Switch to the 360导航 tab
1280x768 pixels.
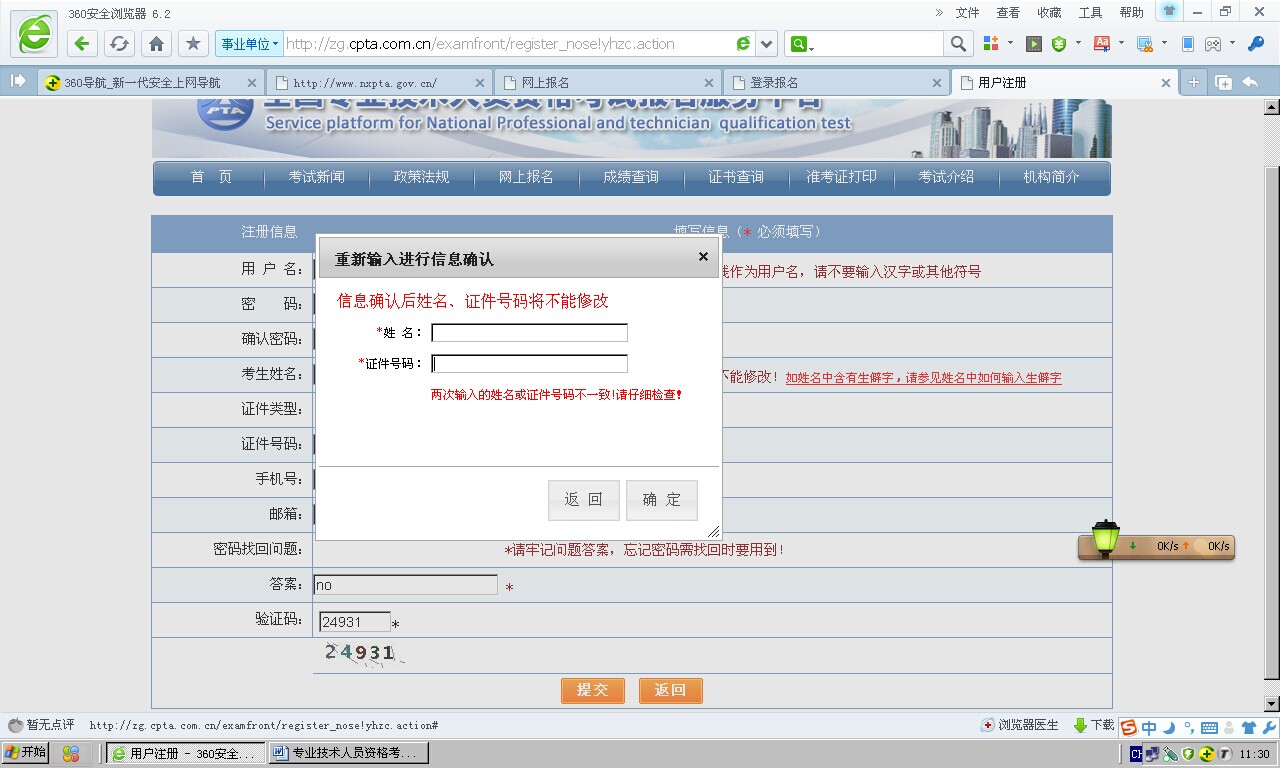(150, 83)
